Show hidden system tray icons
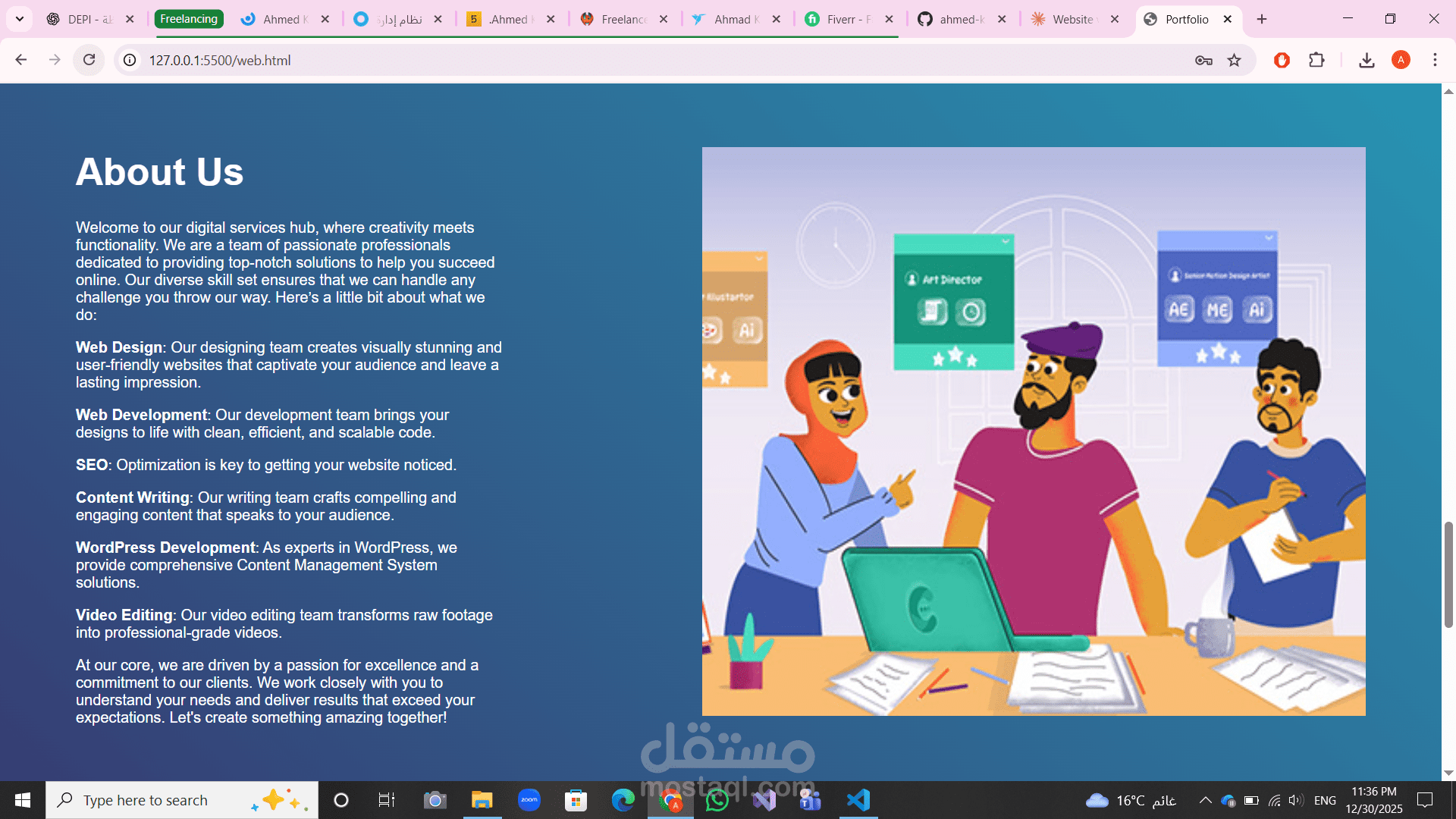1456x819 pixels. click(x=1205, y=800)
